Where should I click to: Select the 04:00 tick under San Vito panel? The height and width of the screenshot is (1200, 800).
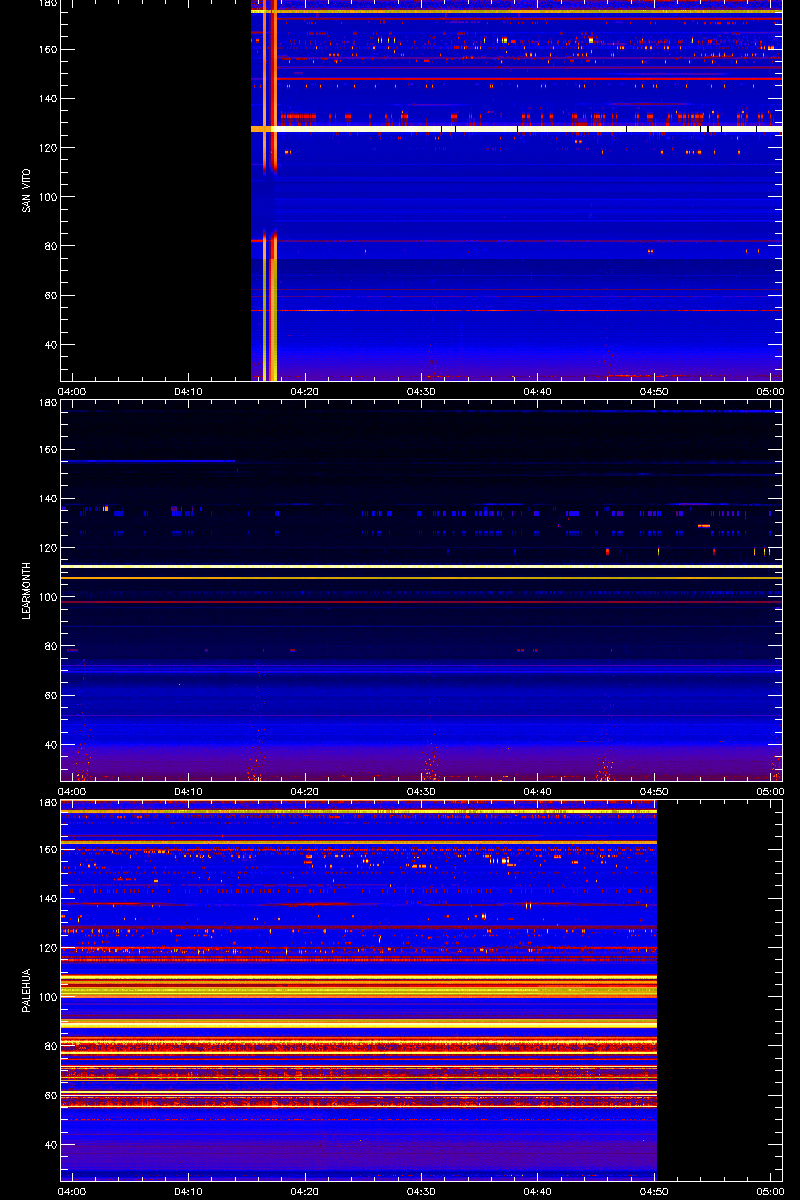pyautogui.click(x=72, y=391)
